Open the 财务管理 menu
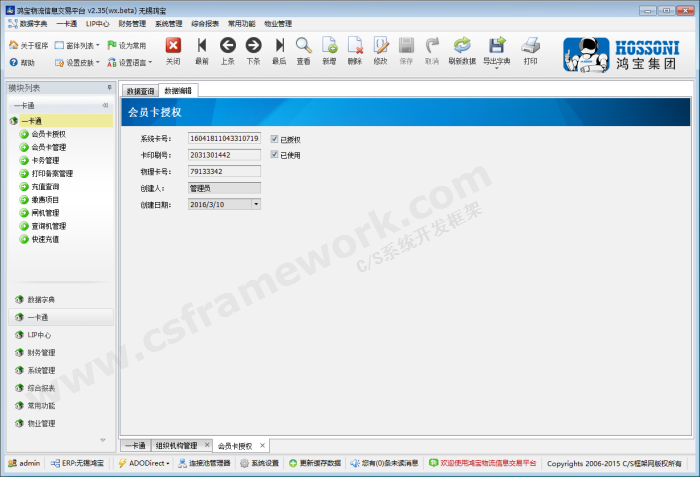The image size is (700, 477). point(131,23)
